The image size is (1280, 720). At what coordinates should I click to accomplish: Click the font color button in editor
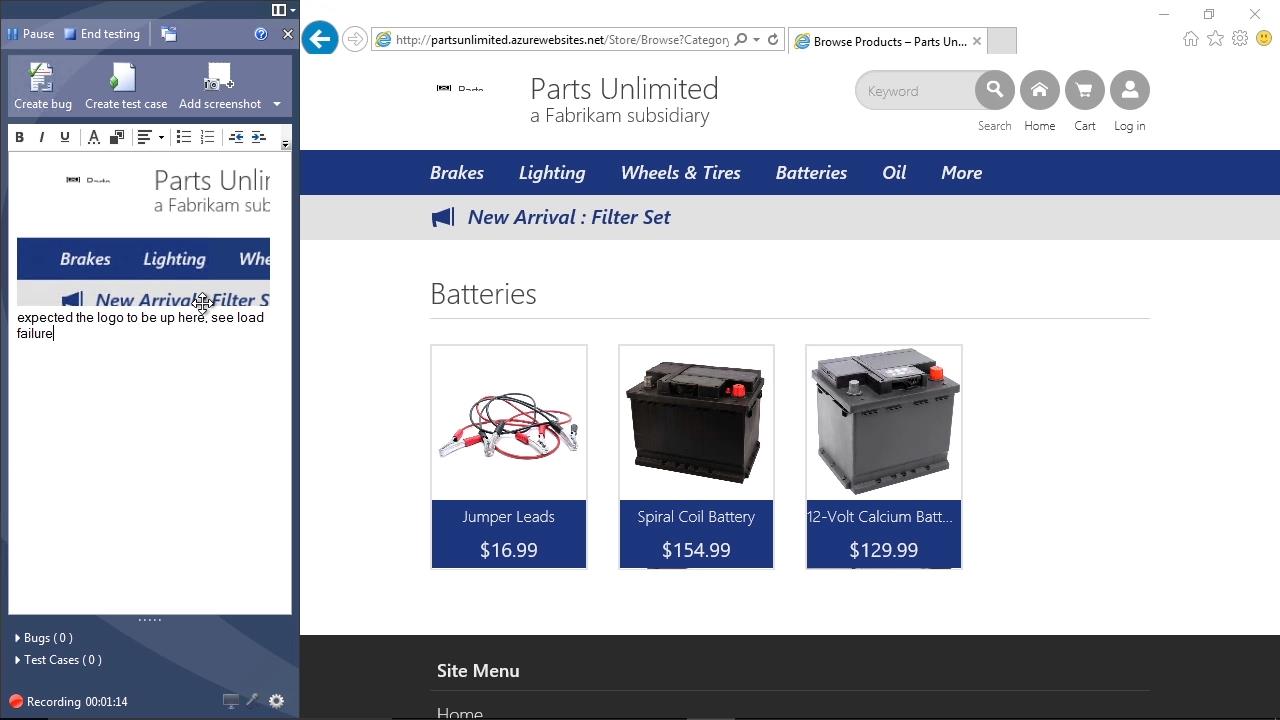tap(93, 137)
